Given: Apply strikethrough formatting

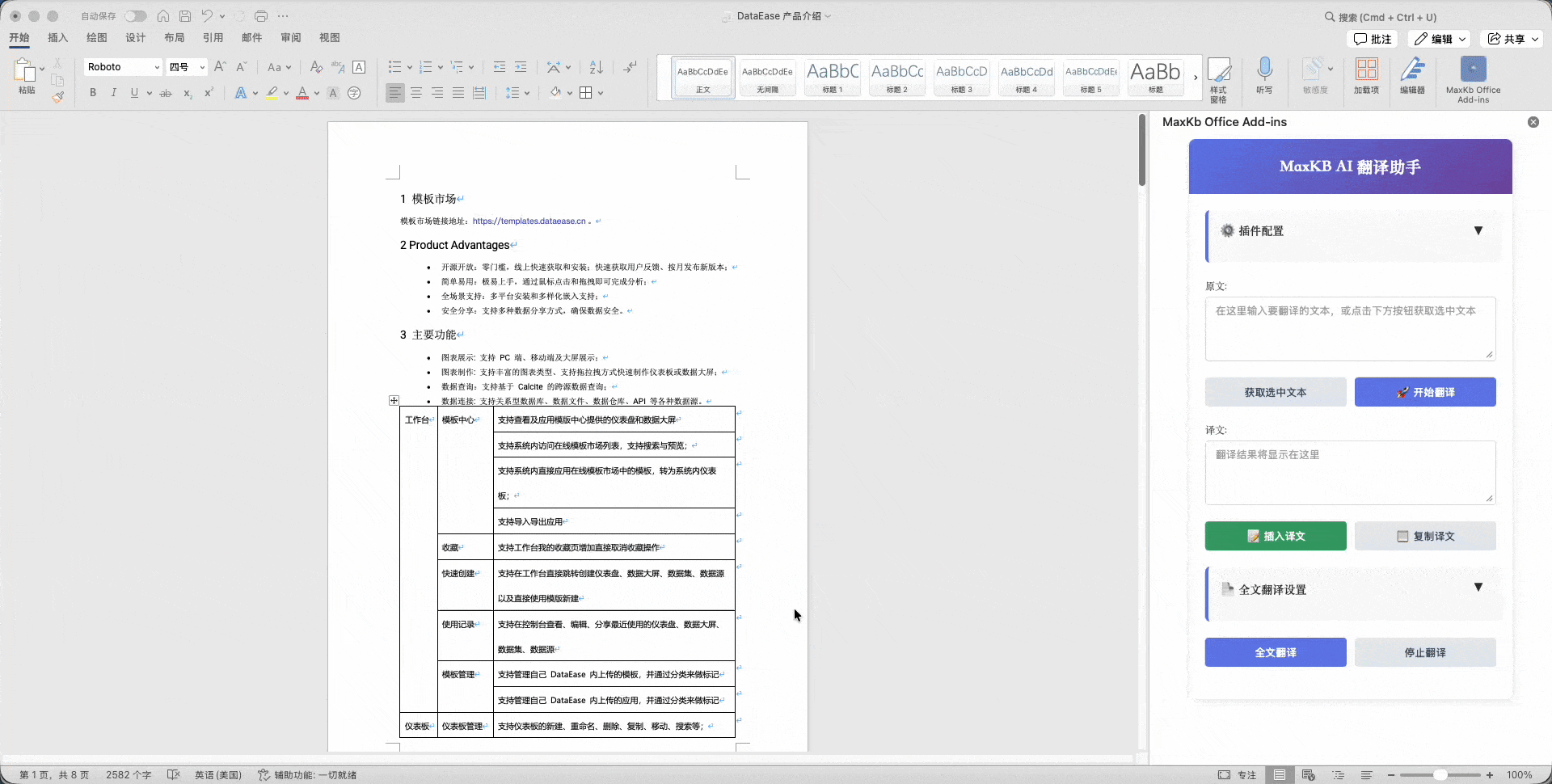Looking at the screenshot, I should 166,93.
